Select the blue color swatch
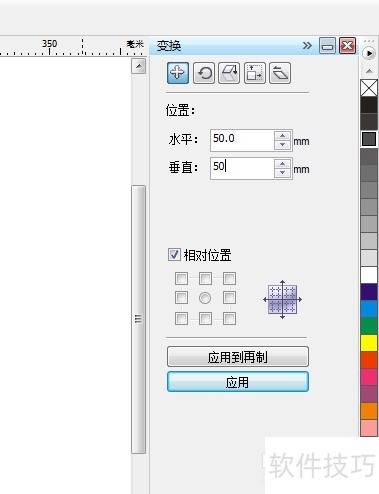 [x=369, y=309]
